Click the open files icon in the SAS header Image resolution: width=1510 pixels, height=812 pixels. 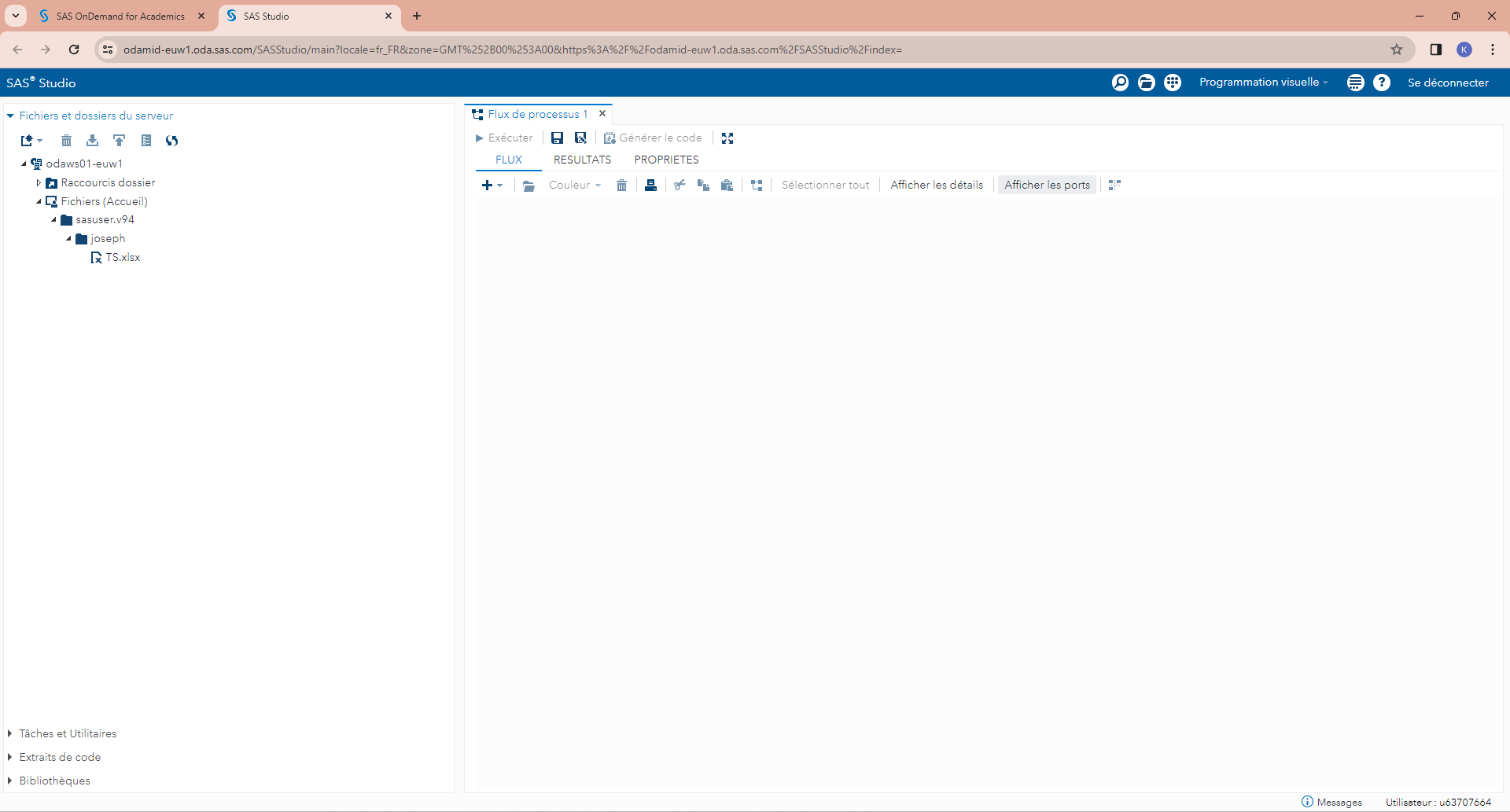[x=1146, y=83]
